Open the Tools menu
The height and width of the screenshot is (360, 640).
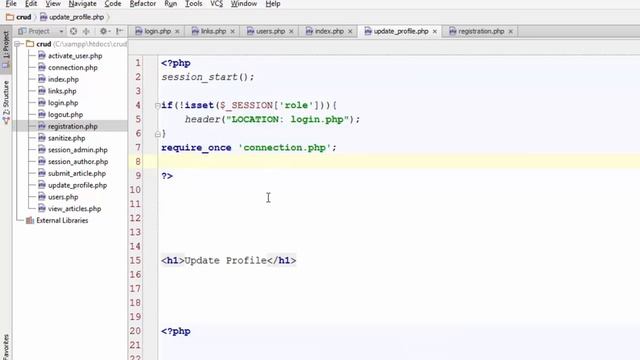click(193, 4)
